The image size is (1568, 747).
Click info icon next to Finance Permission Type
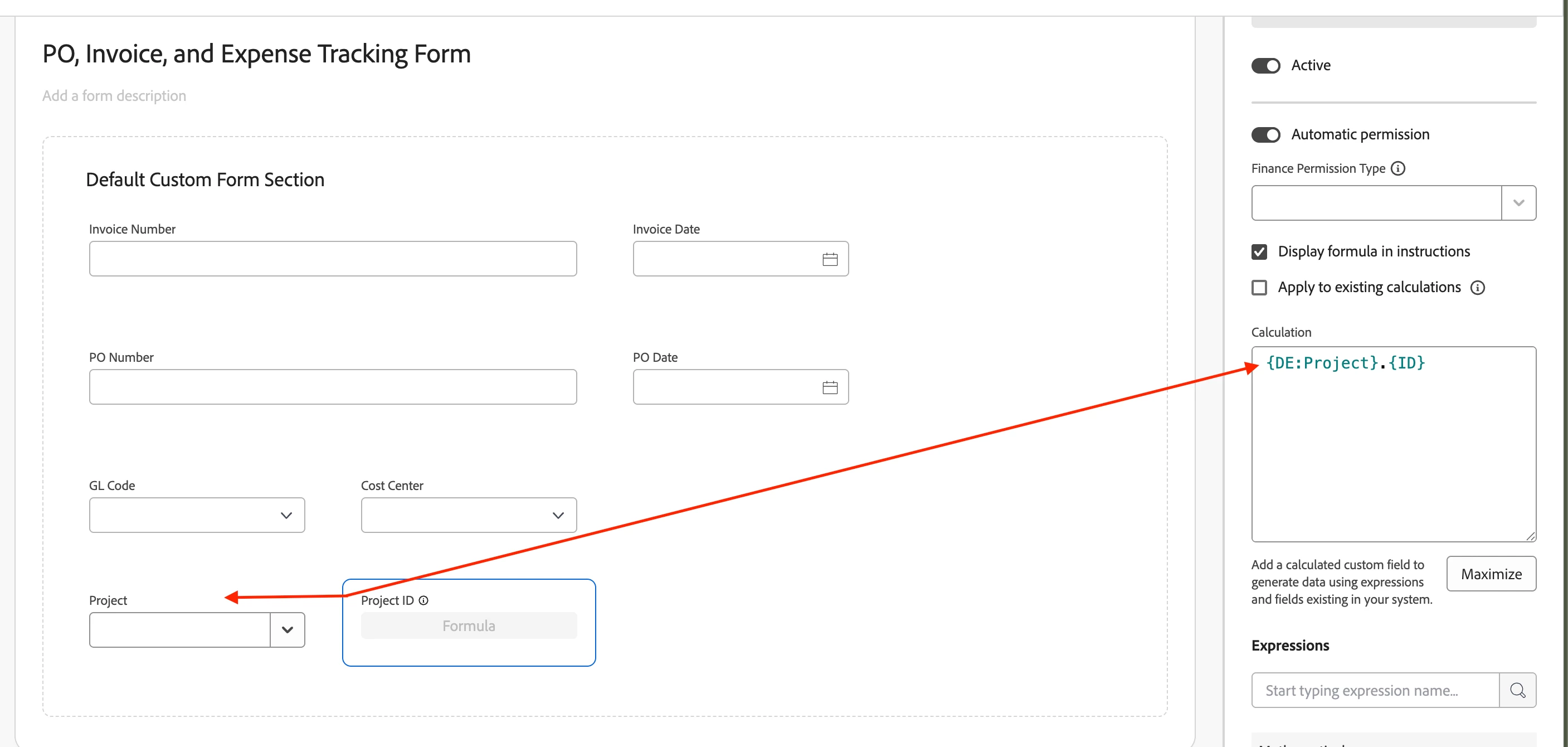1398,168
